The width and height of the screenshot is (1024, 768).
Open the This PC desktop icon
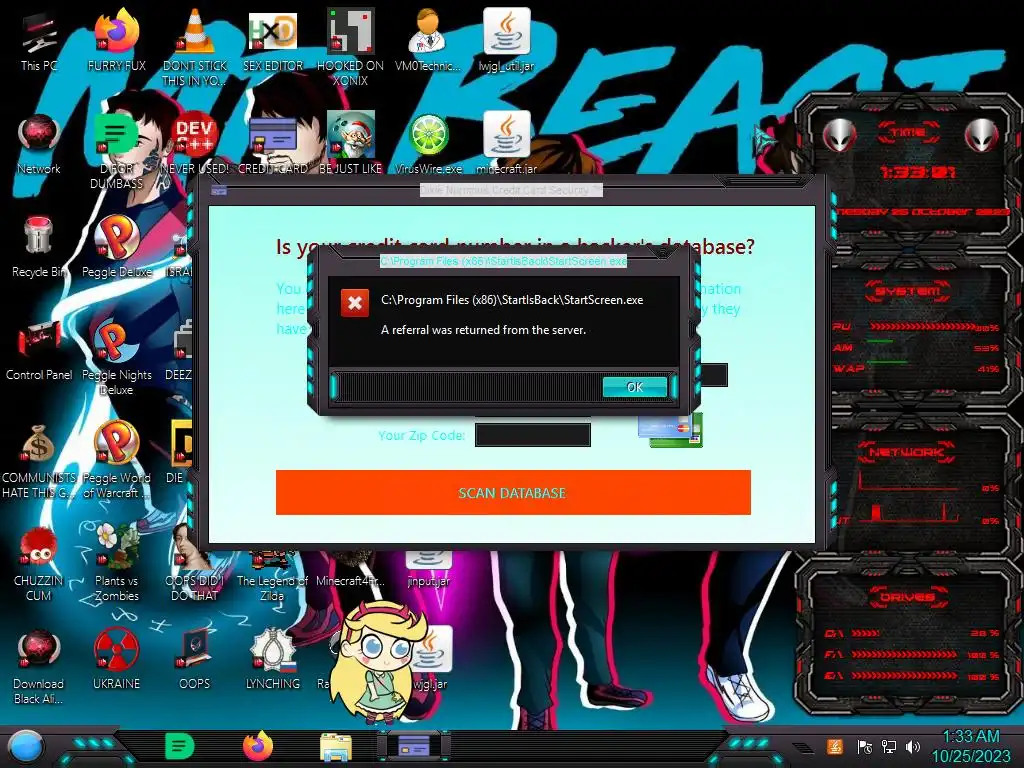coord(39,42)
